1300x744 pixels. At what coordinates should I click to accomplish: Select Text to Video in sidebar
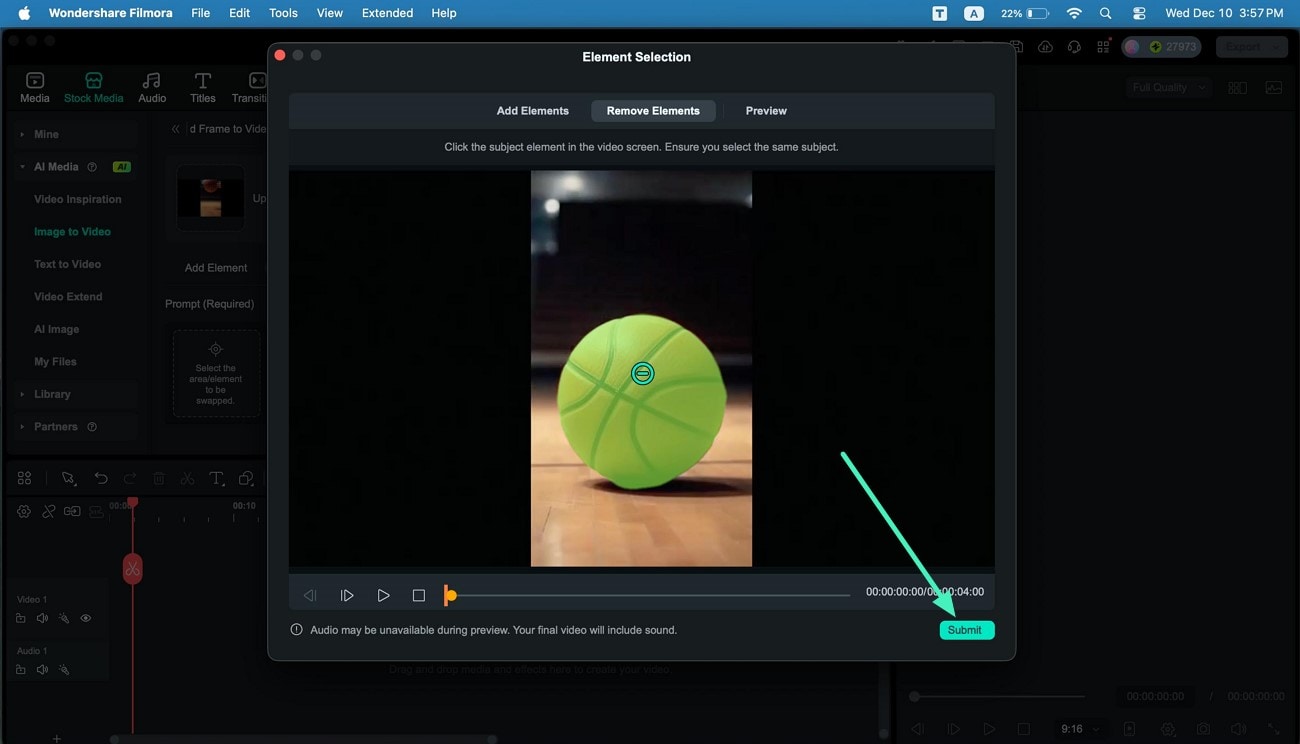(x=67, y=264)
